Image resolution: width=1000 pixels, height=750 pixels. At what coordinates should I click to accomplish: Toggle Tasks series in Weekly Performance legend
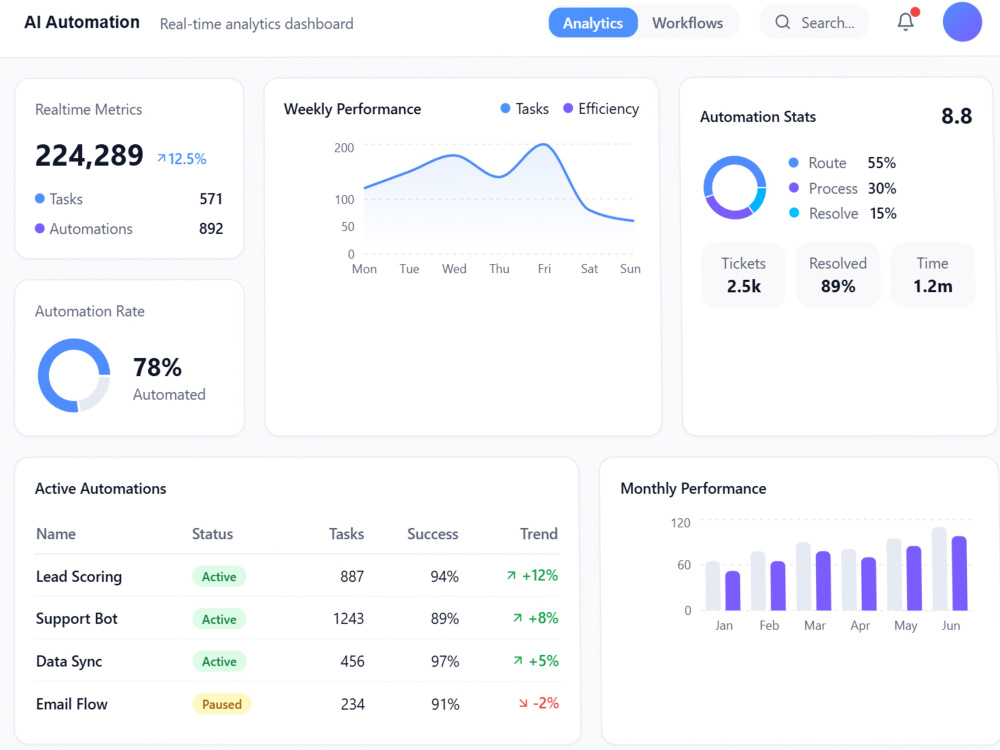point(524,109)
